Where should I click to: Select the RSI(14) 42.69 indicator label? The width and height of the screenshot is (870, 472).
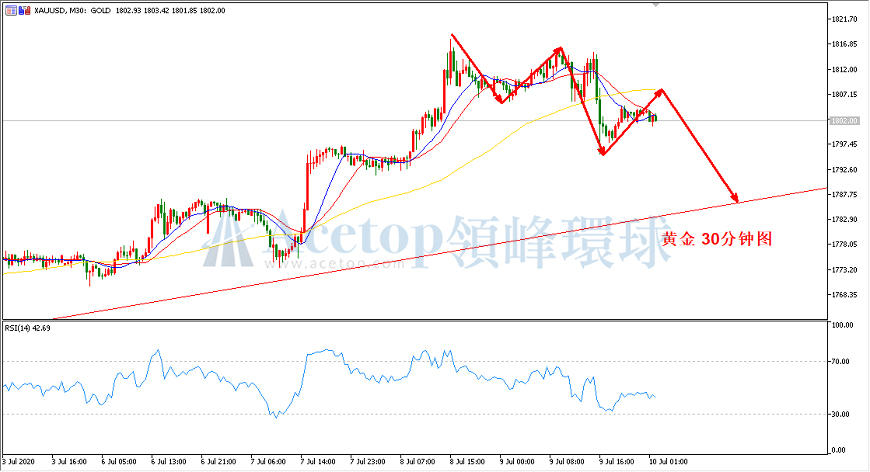coord(28,328)
